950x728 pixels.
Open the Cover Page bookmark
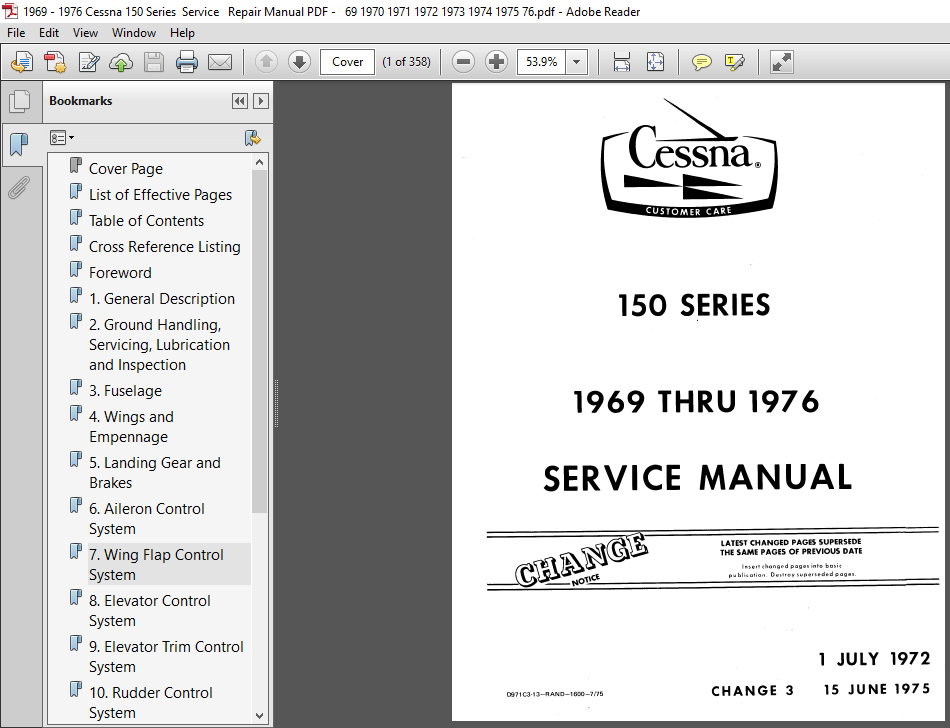click(125, 168)
